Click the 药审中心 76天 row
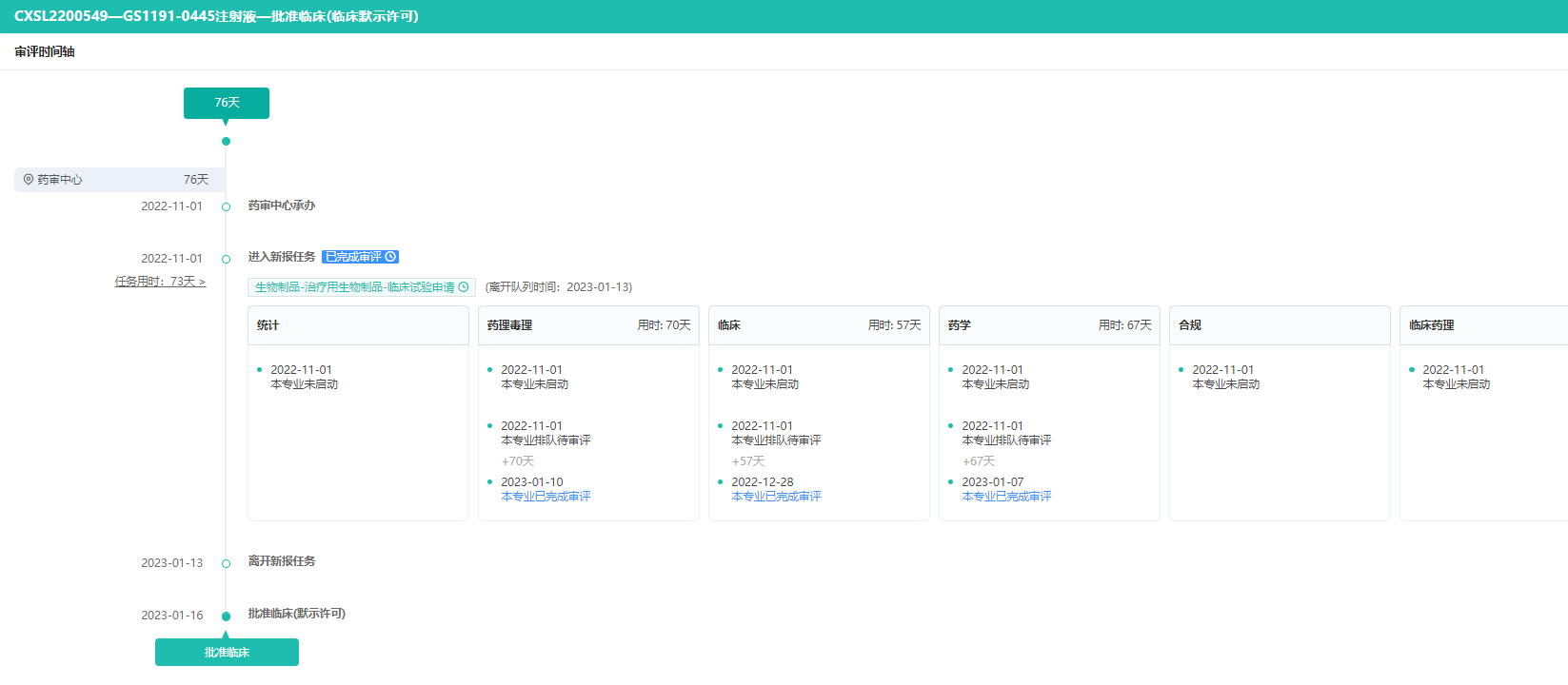 tap(119, 180)
